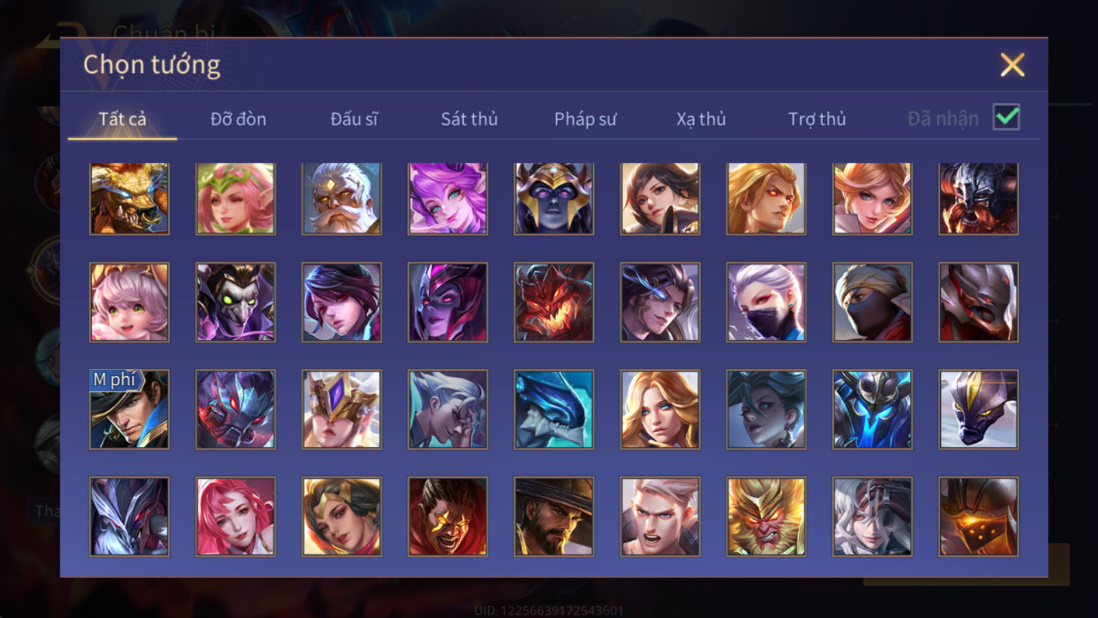Close the 'Chọn tướng' dialog
Screen dimensions: 1098x618
click(1012, 64)
